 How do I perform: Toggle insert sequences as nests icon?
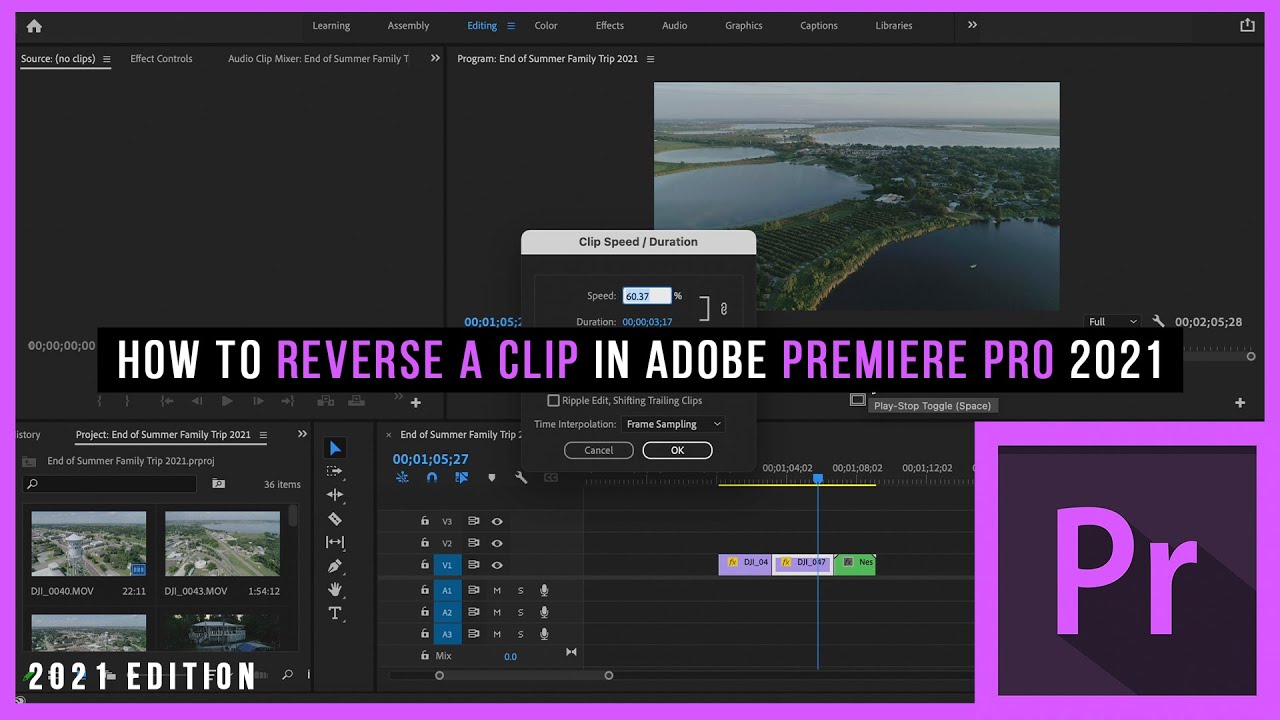pyautogui.click(x=402, y=478)
